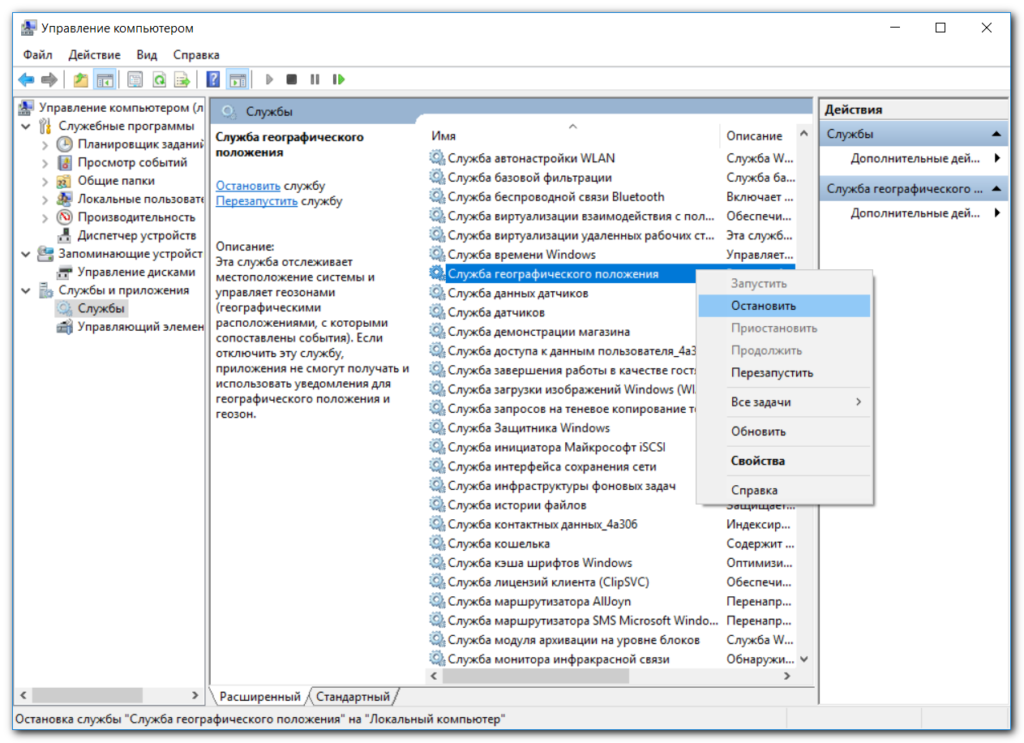1024x743 pixels.
Task: Click the Up one level folder icon
Action: (x=80, y=79)
